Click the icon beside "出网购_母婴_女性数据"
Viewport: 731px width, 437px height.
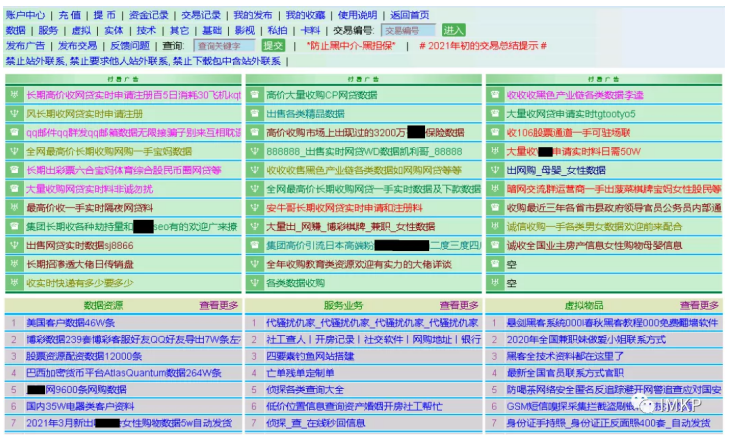(495, 170)
